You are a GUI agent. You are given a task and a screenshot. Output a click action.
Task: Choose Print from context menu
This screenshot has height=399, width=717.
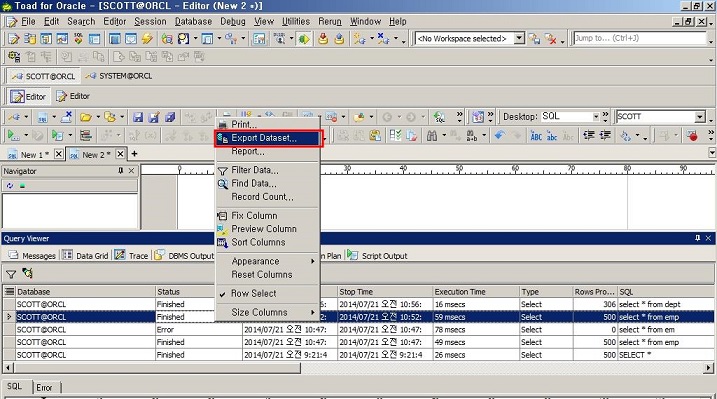click(267, 124)
